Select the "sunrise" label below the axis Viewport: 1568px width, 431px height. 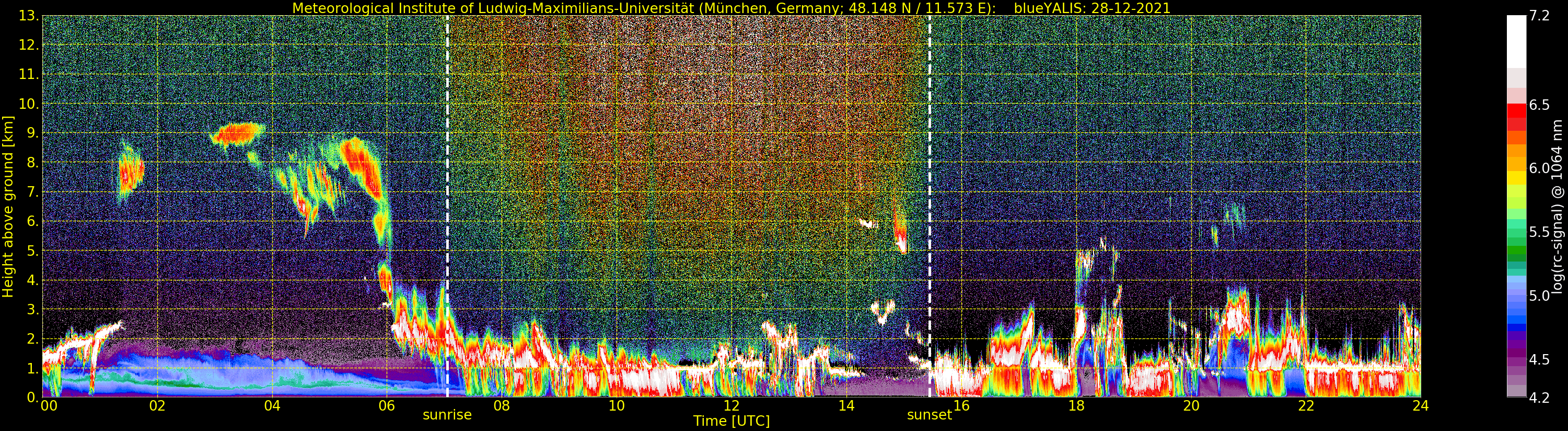pyautogui.click(x=447, y=415)
